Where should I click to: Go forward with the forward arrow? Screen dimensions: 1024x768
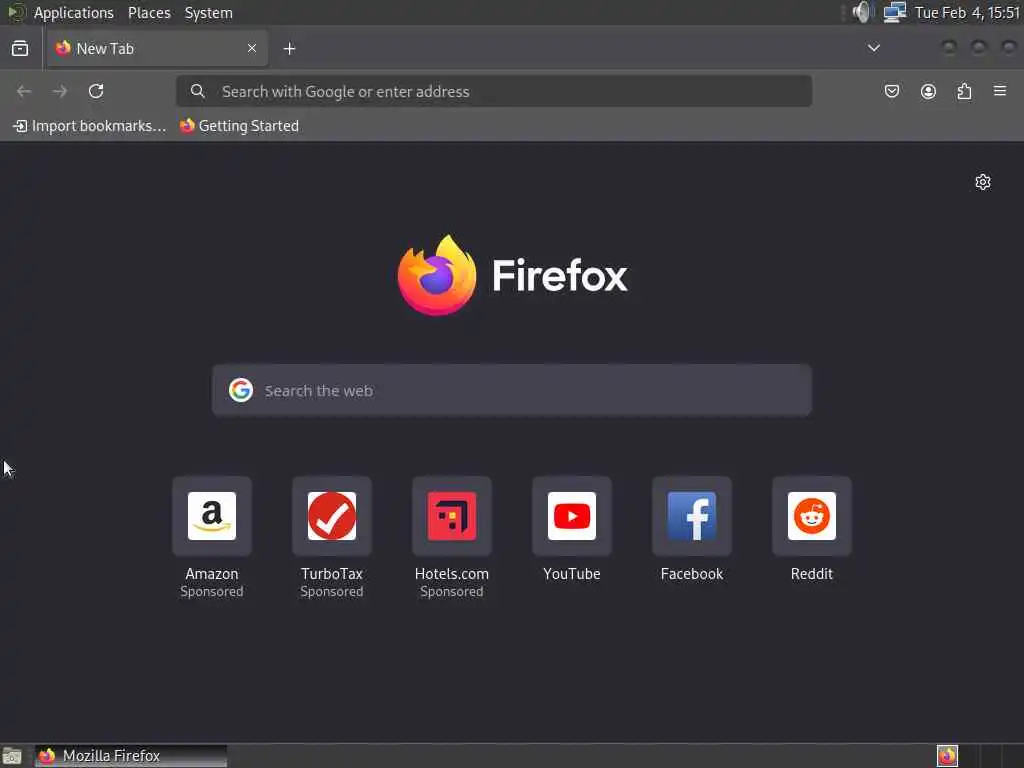[60, 91]
